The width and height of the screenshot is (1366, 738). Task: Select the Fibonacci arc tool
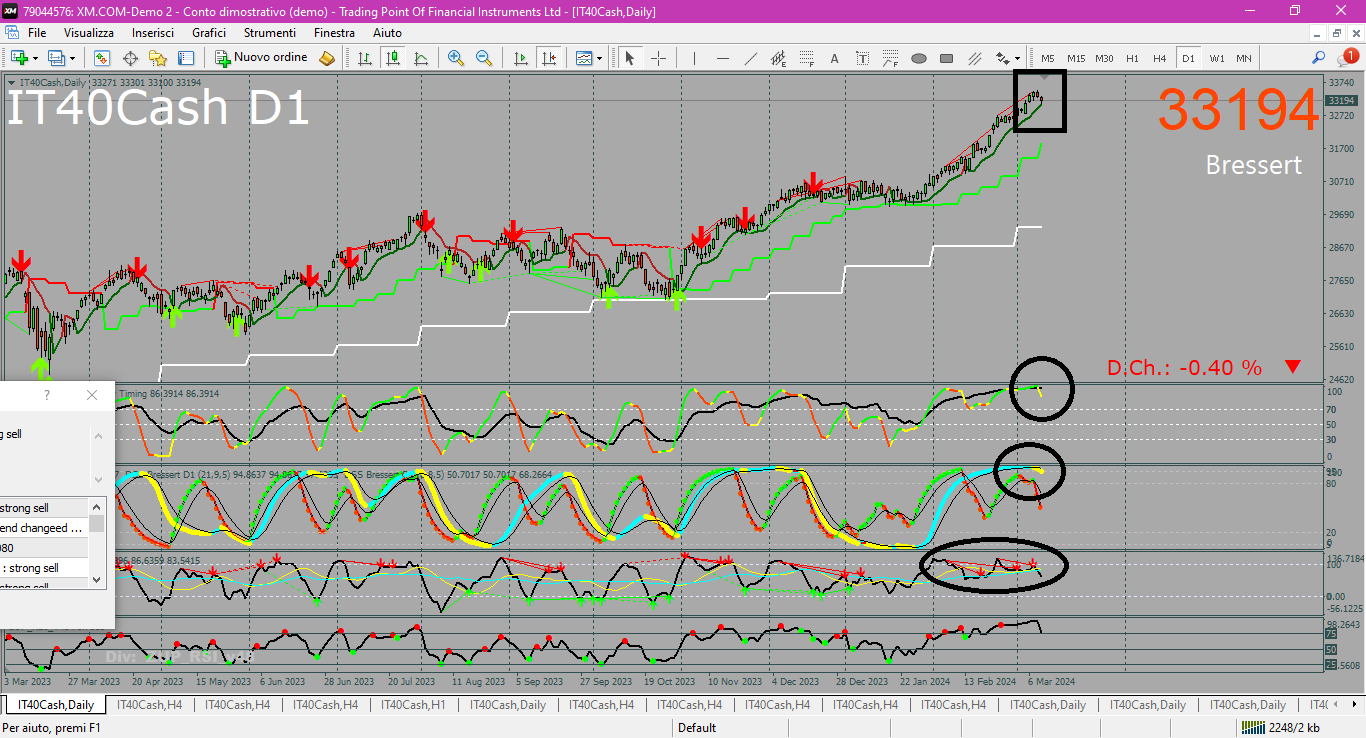click(x=891, y=58)
